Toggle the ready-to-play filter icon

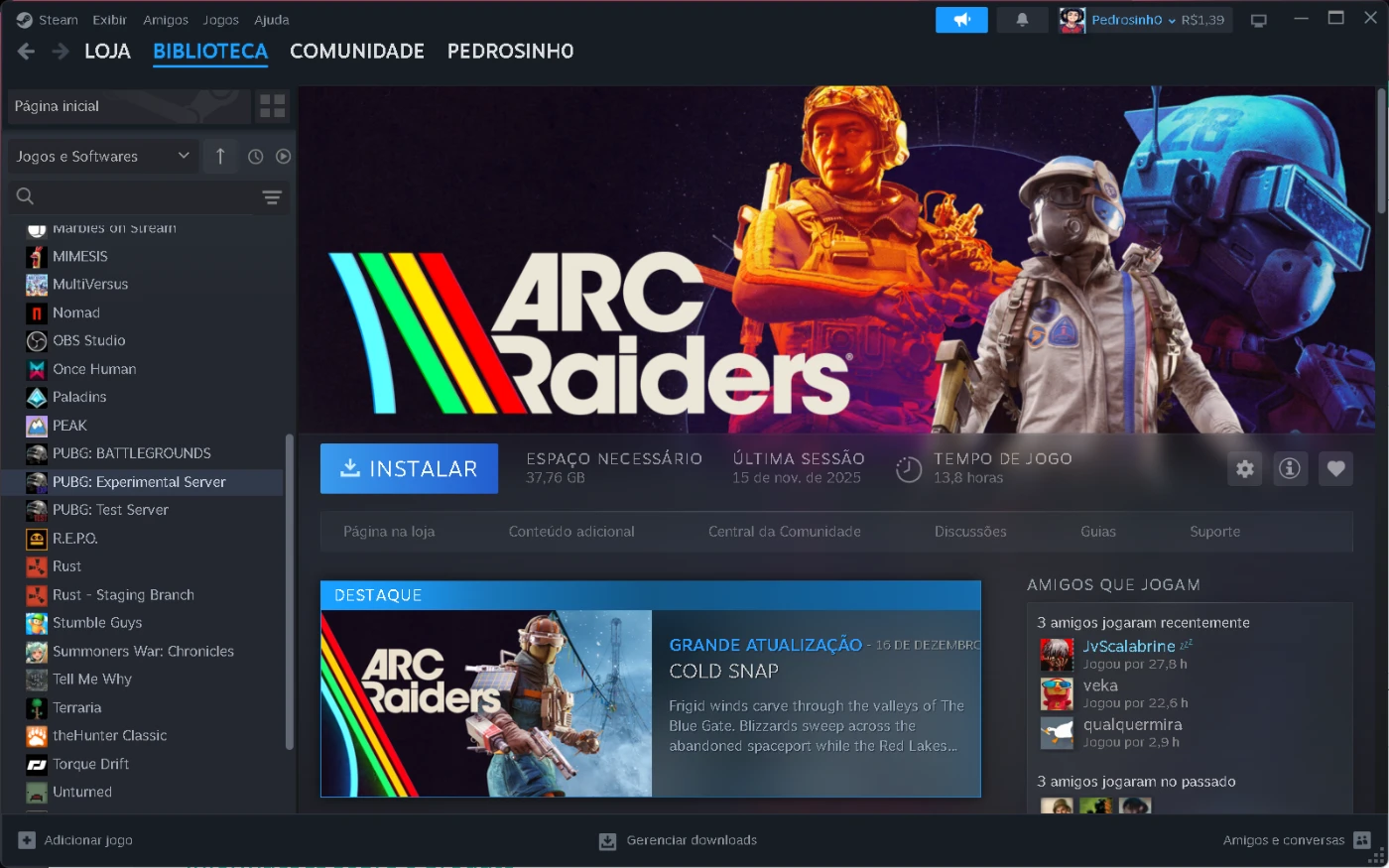[x=283, y=157]
